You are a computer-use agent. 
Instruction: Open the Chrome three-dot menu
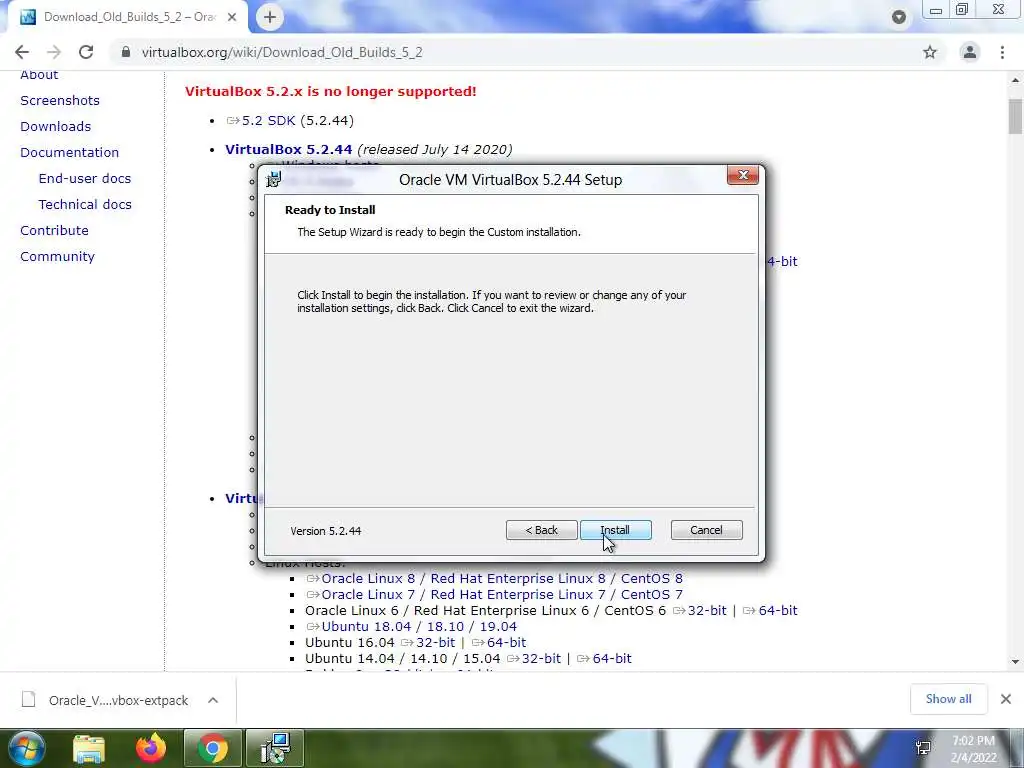(1002, 52)
